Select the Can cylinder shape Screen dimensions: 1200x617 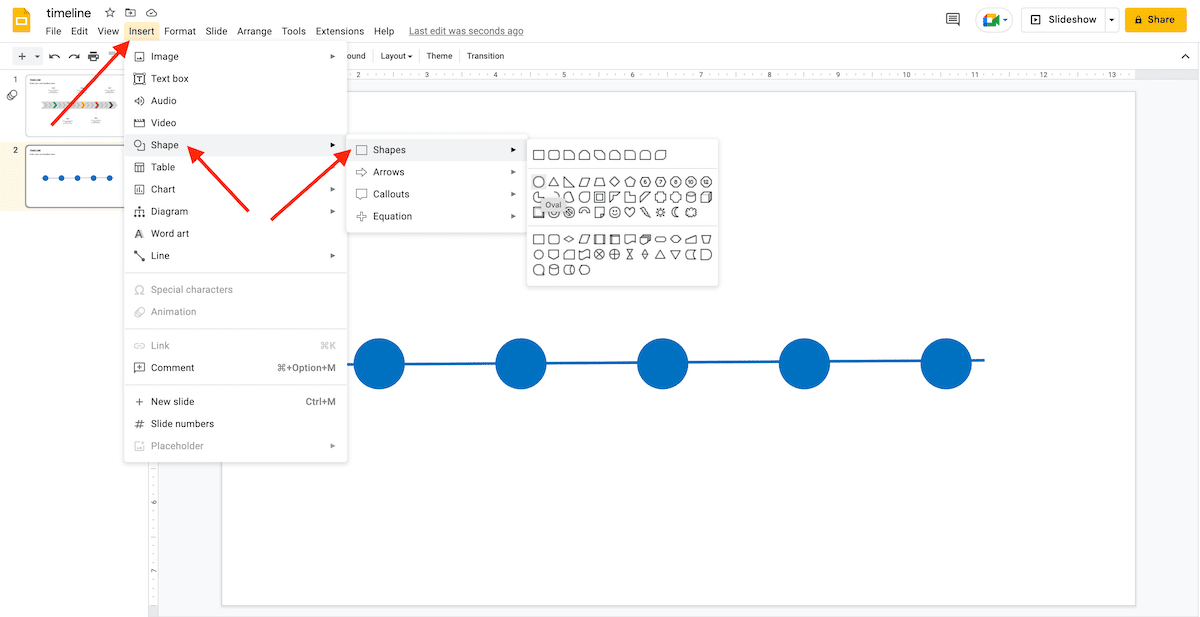pos(691,197)
